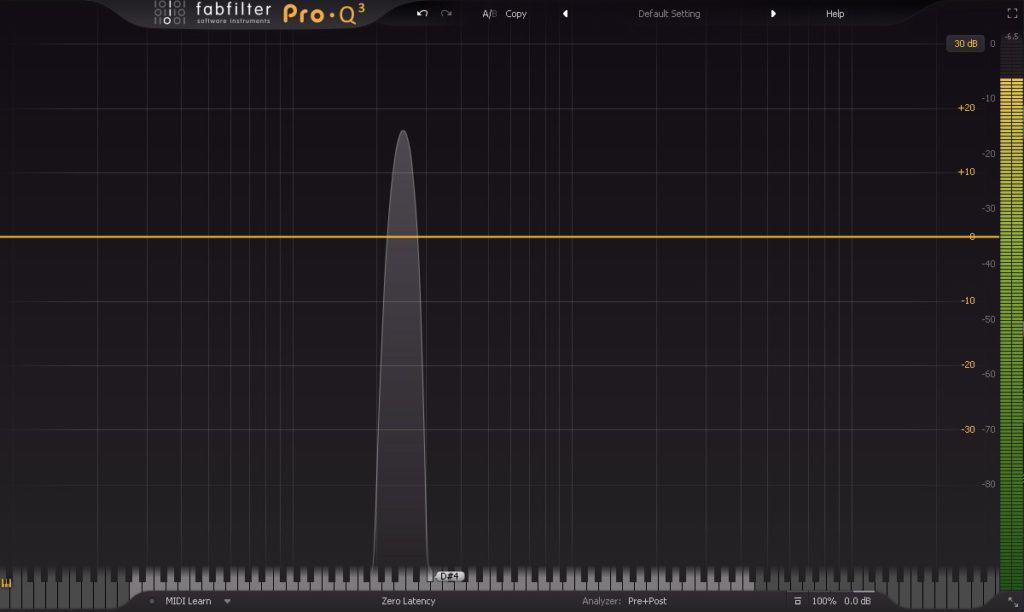This screenshot has width=1024, height=612.
Task: Click the +20 dB scale label
Action: pos(966,108)
